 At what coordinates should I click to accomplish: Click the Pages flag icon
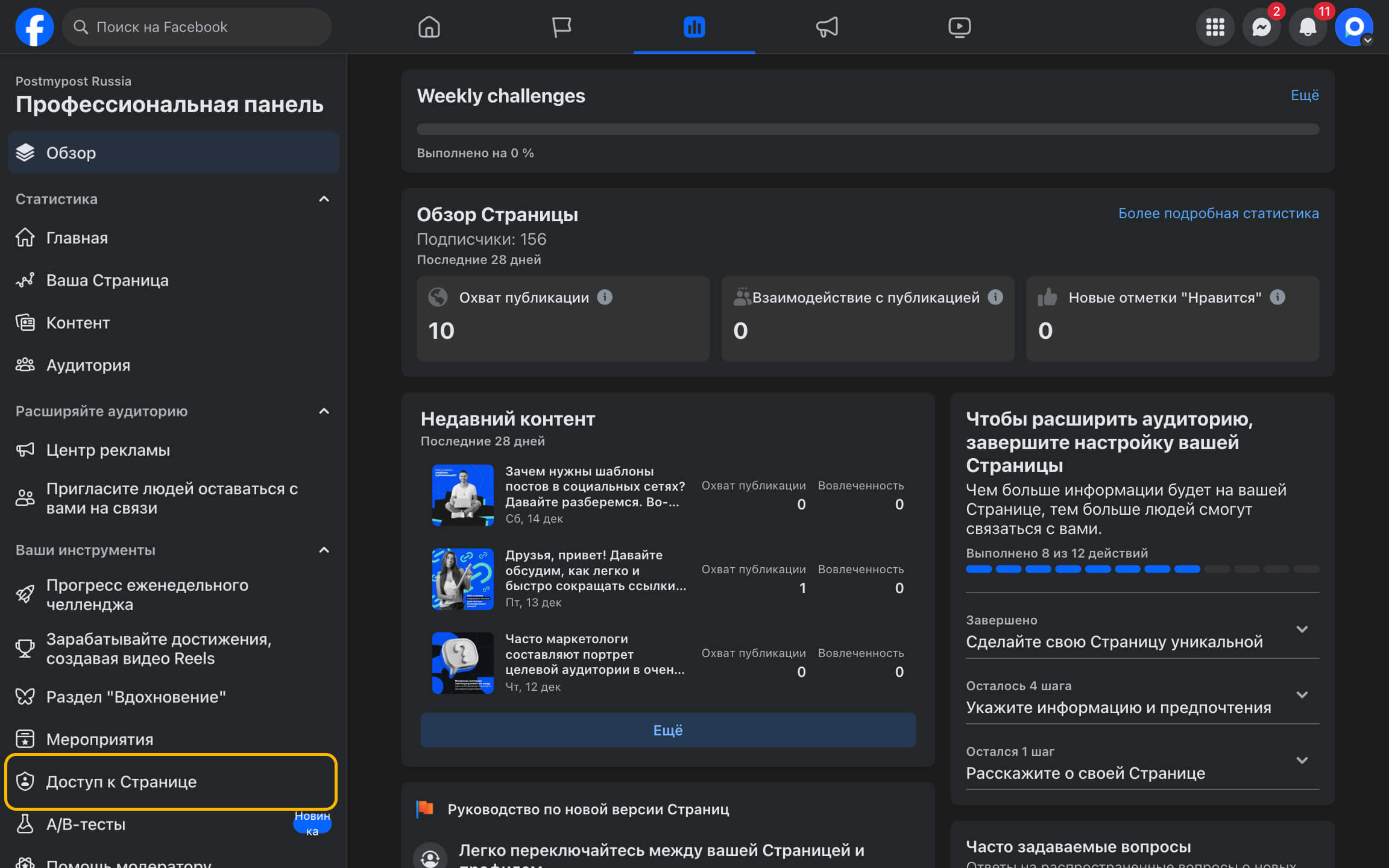coord(561,27)
